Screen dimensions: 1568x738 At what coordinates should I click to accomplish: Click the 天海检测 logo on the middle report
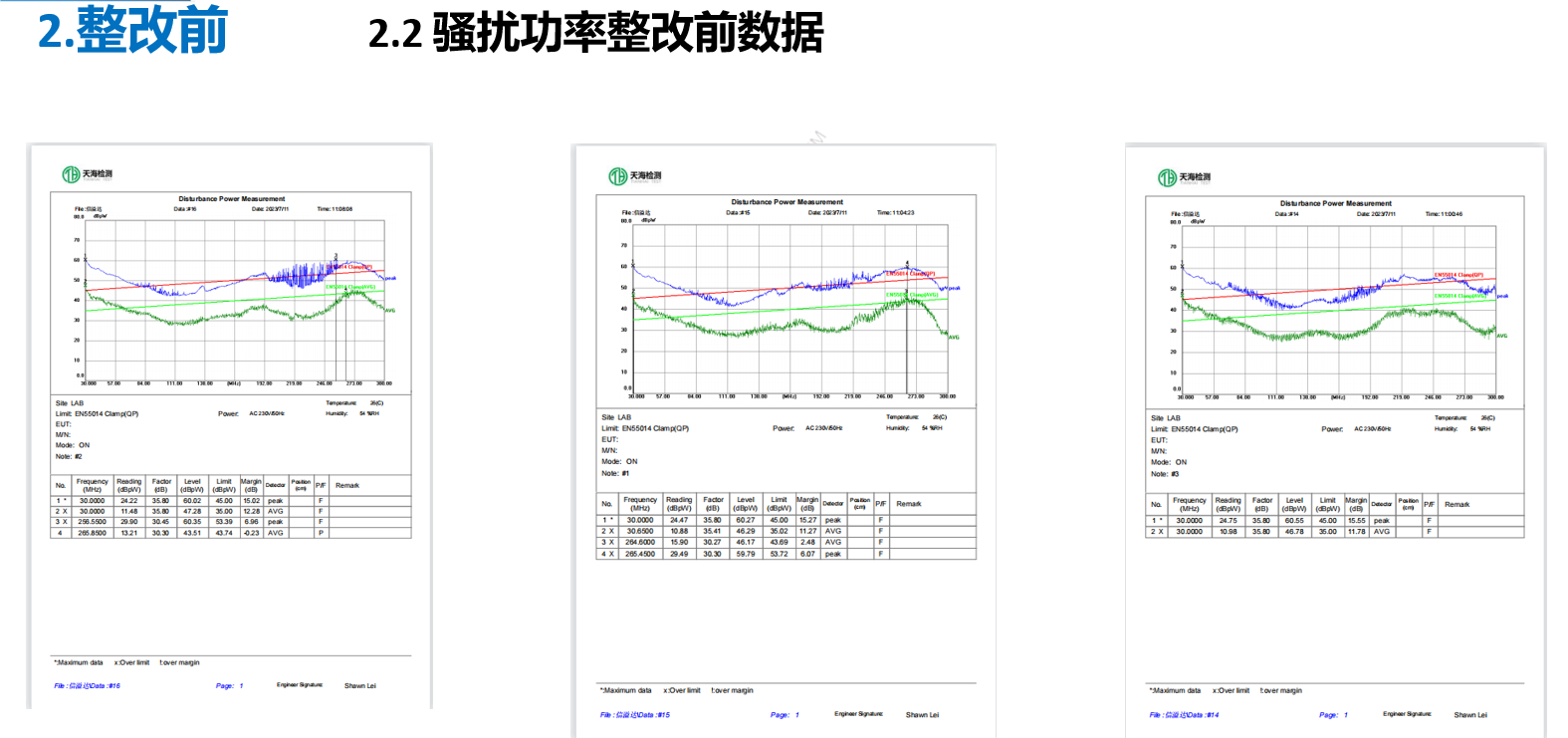[635, 176]
